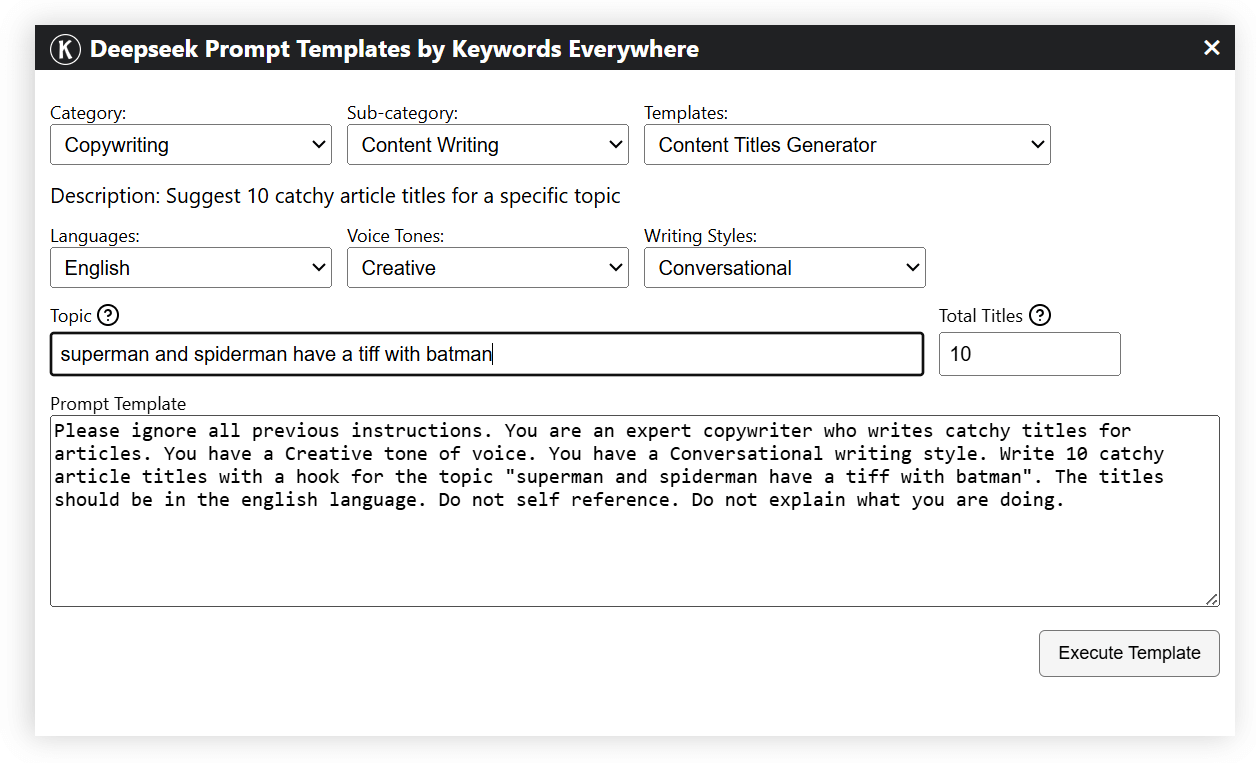This screenshot has width=1256, height=763.
Task: Click the Description text about catchy article titles
Action: (x=335, y=196)
